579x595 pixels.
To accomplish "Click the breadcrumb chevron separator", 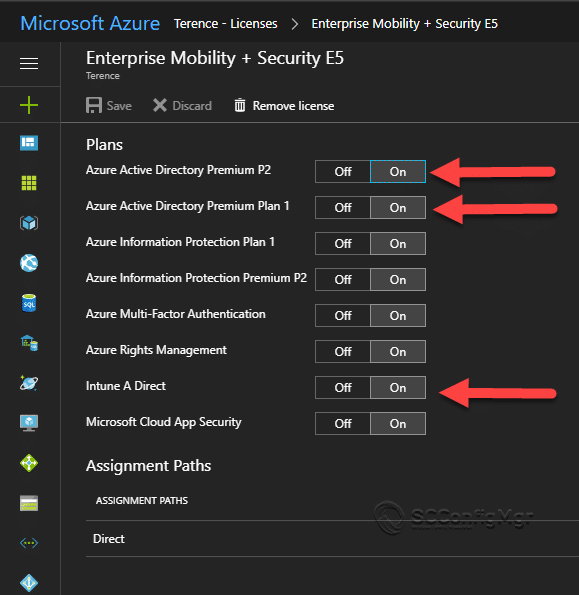I will point(294,24).
